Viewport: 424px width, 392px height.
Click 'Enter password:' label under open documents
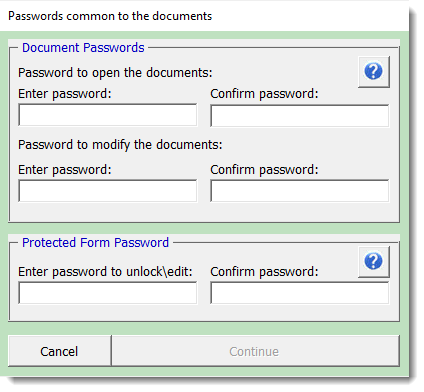[65, 94]
